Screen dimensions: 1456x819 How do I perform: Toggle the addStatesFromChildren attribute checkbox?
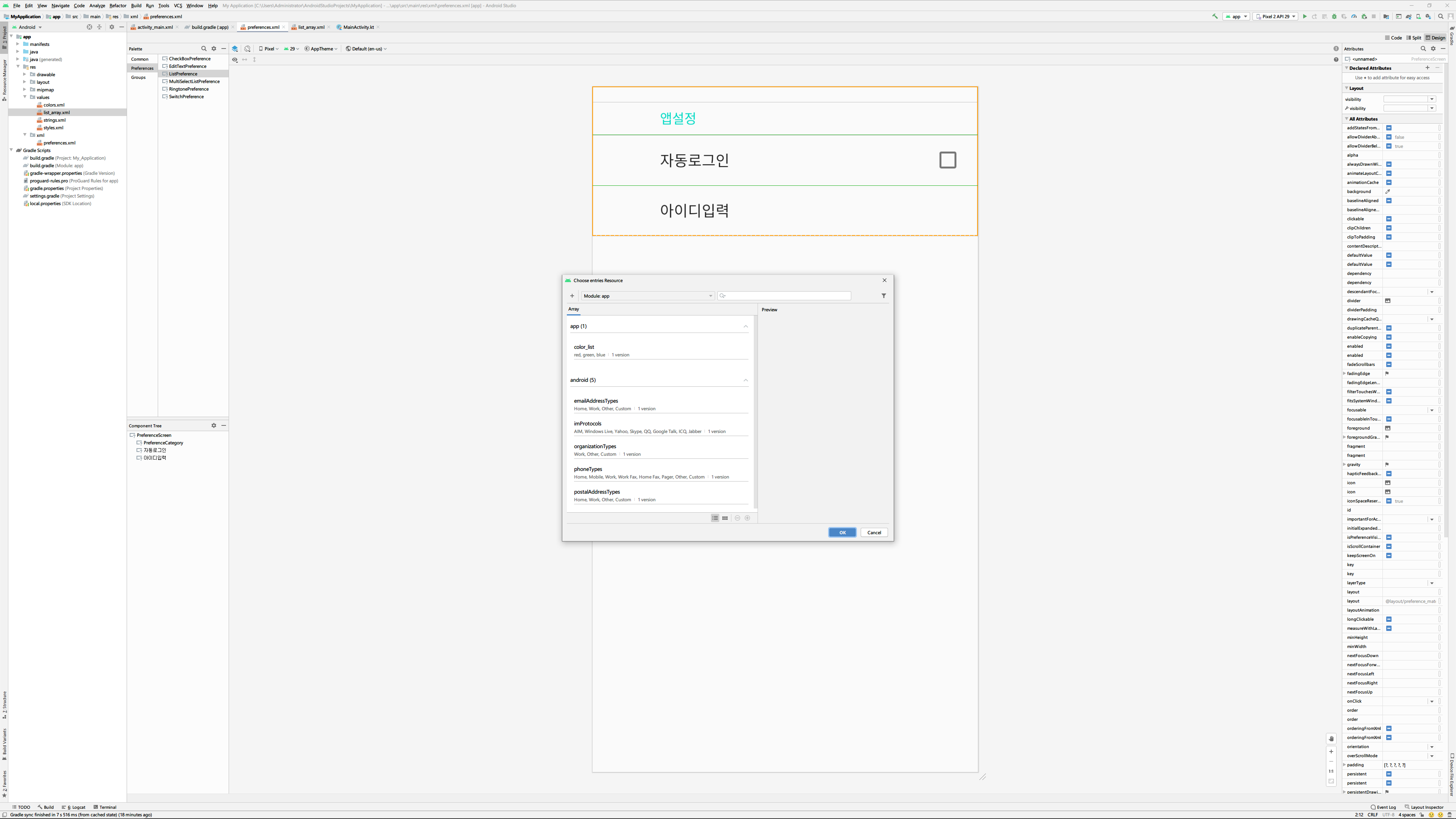1389,128
